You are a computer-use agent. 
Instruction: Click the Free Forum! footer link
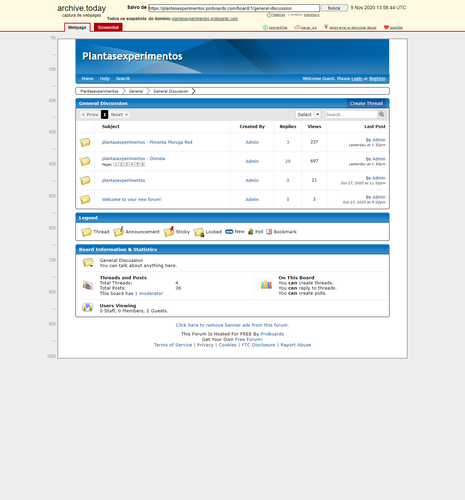249,339
